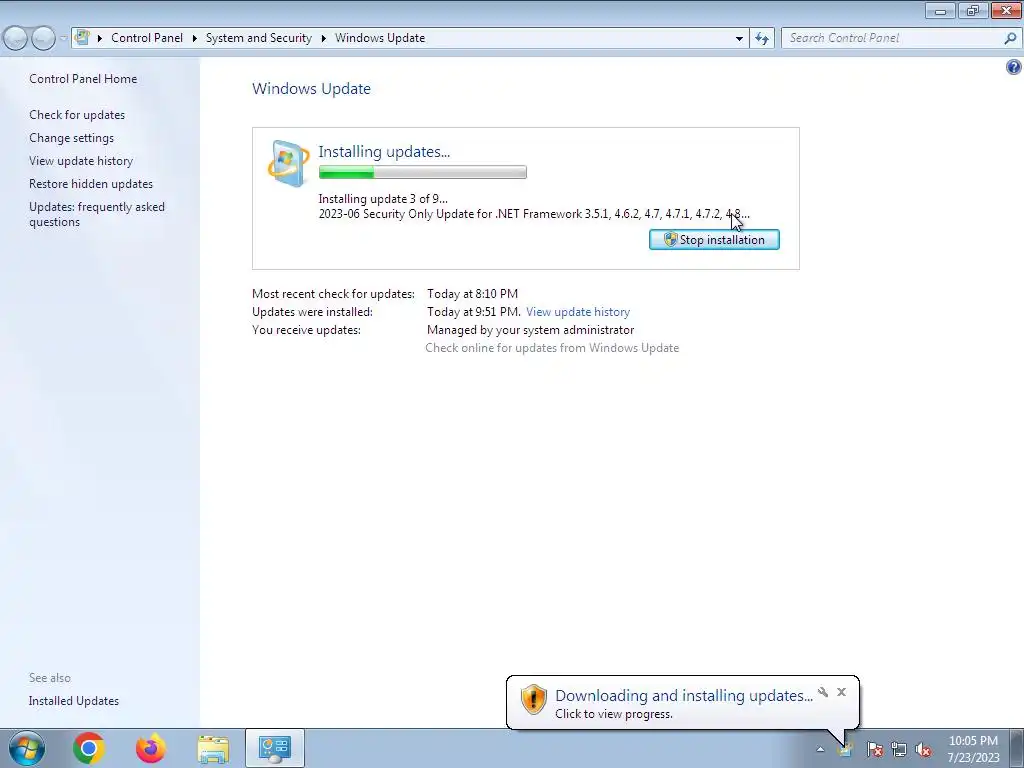This screenshot has height=768, width=1024.
Task: Click Downloading and installing updates balloon text
Action: [x=684, y=696]
